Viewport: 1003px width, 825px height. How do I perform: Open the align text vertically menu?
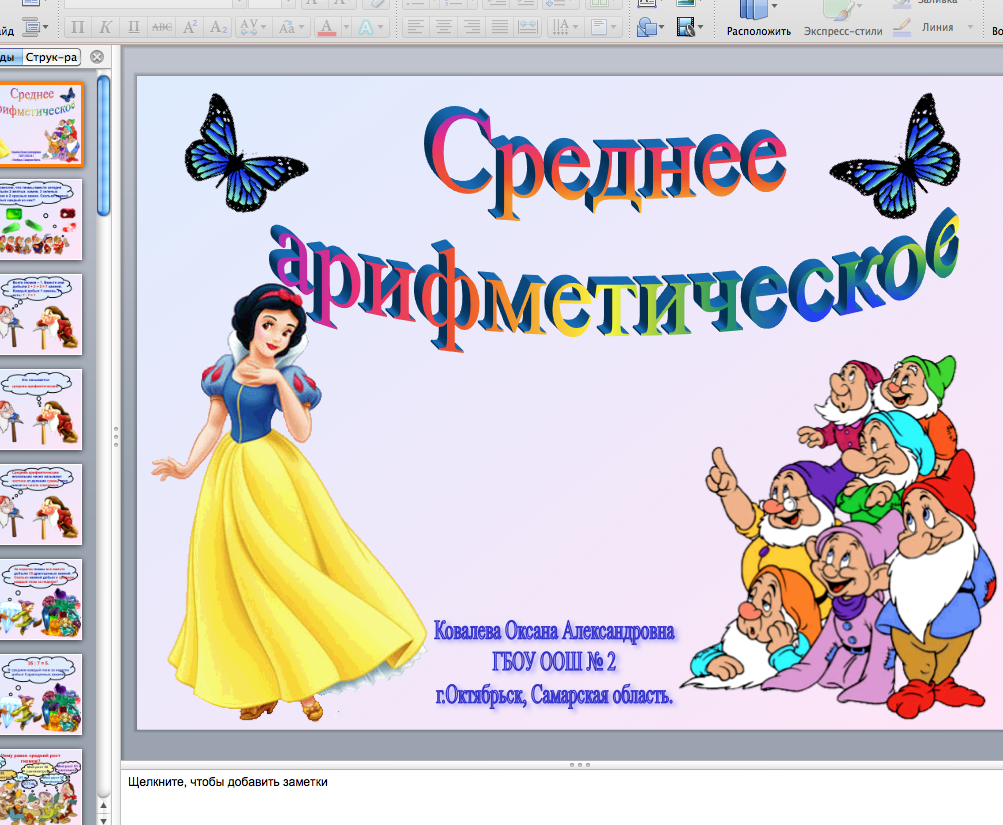tap(604, 28)
